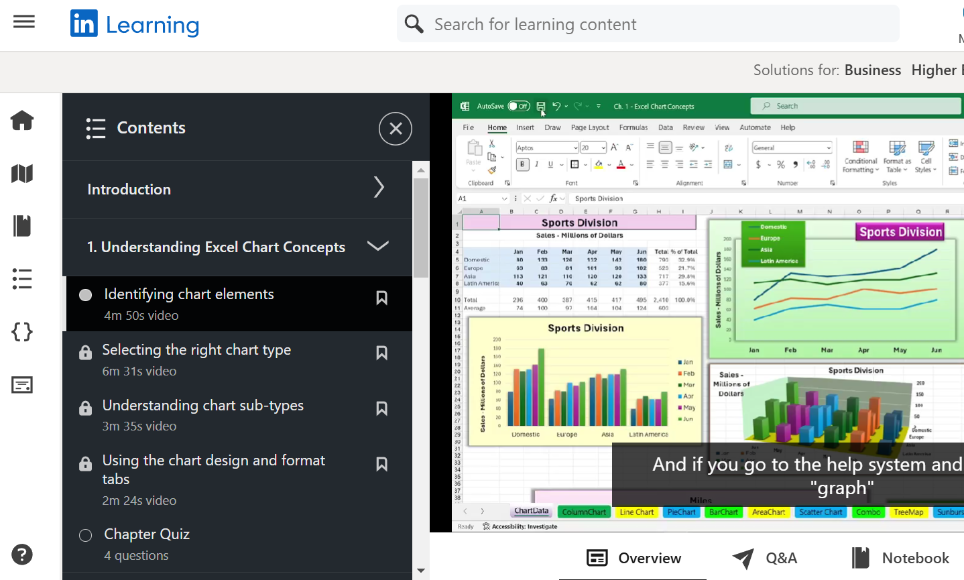Click Accessibility: Investigate in Excel status bar
The width and height of the screenshot is (964, 580).
pyautogui.click(x=520, y=526)
